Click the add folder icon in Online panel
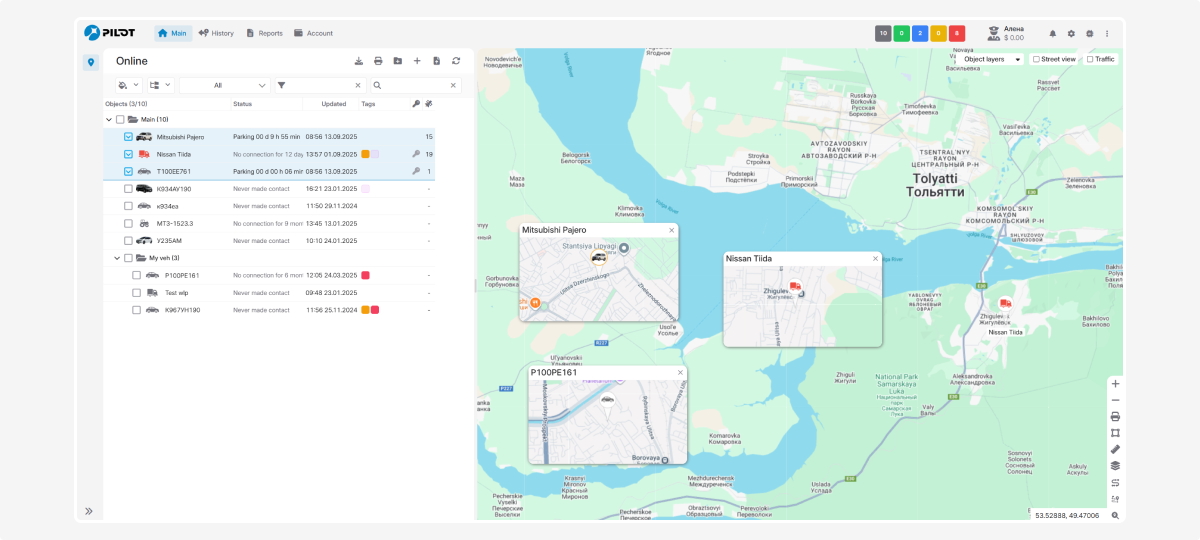The image size is (1200, 540). coord(398,61)
